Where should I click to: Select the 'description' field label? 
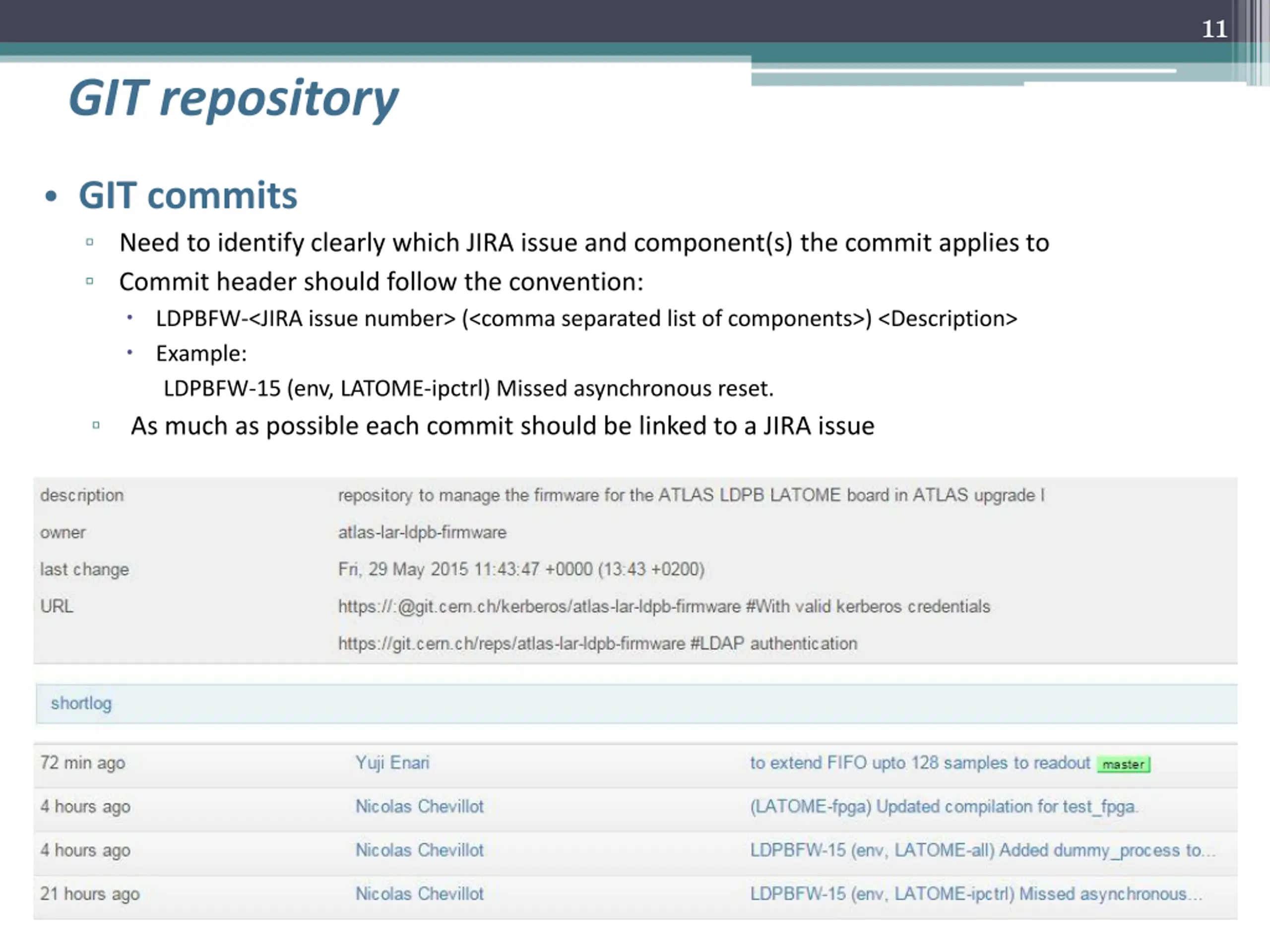pyautogui.click(x=82, y=495)
